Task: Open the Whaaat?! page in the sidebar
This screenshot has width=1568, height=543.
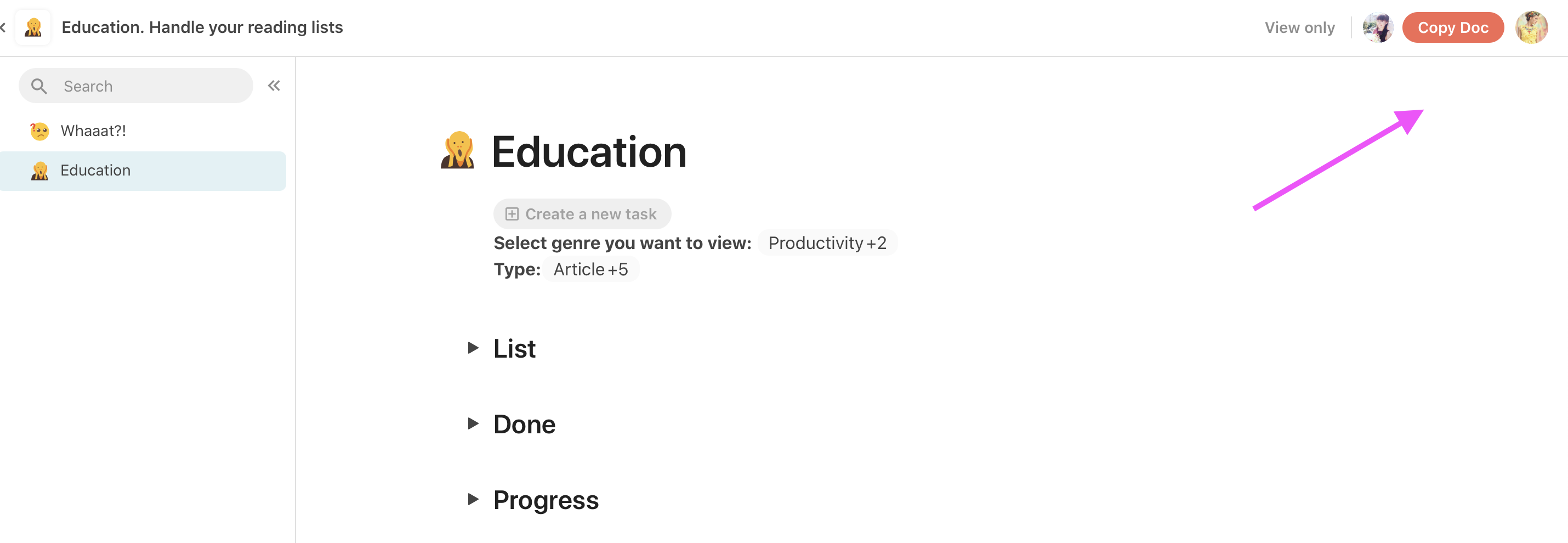Action: click(x=93, y=129)
